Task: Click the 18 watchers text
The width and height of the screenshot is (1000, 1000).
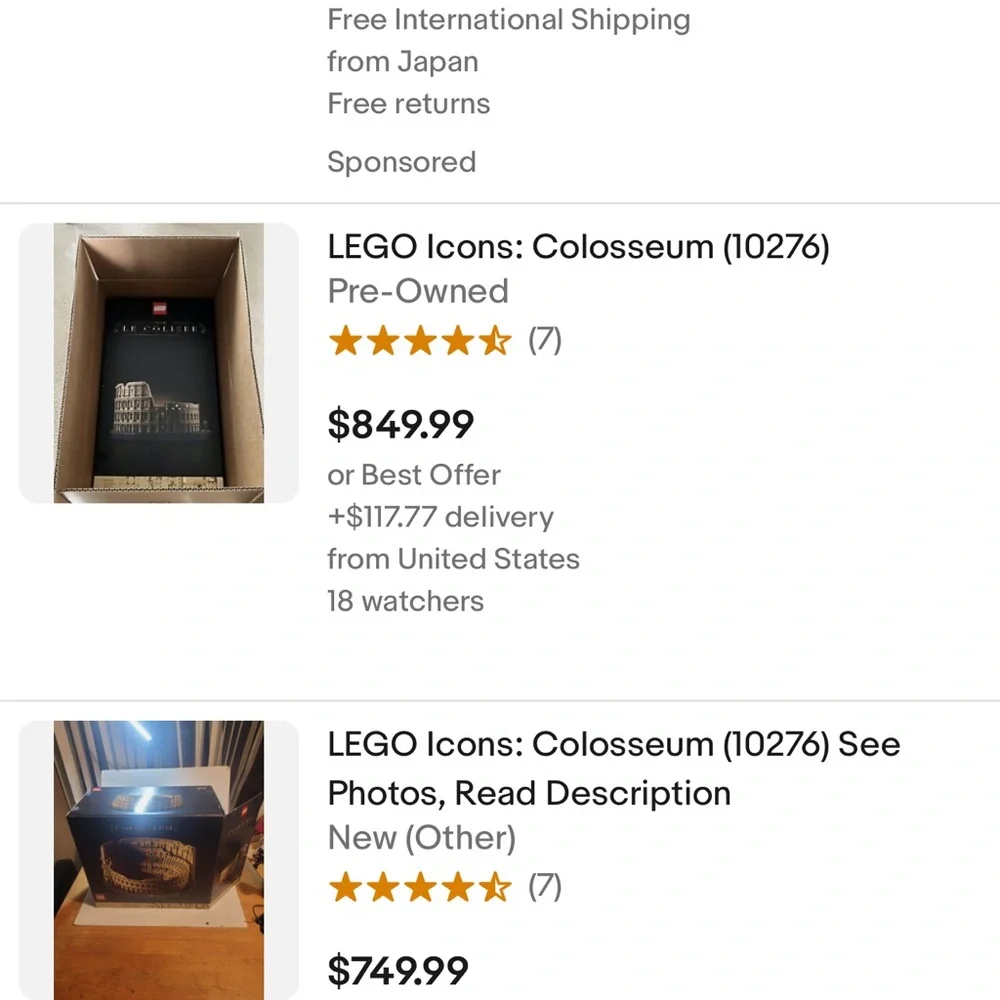Action: 405,601
